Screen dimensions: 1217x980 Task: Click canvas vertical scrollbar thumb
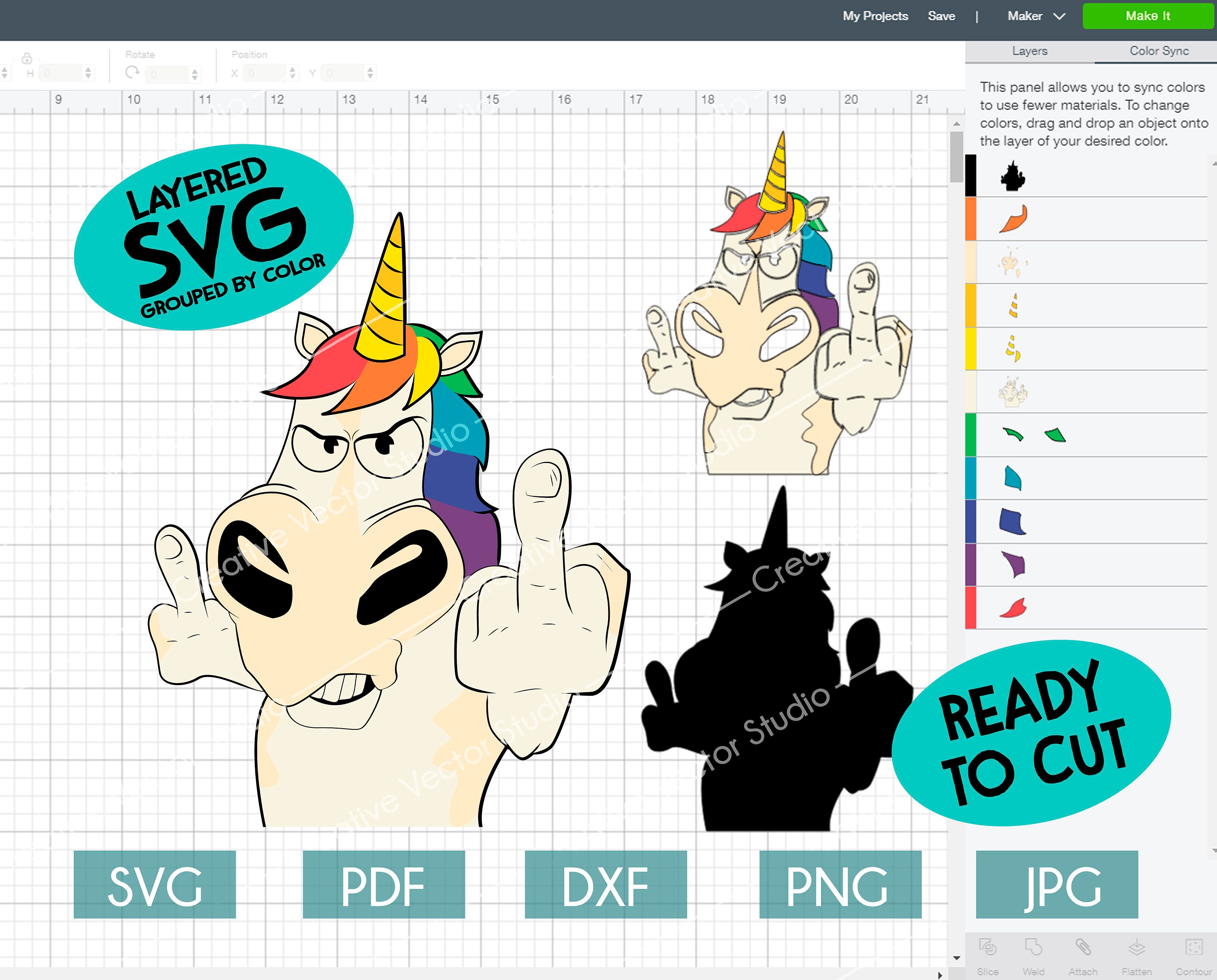956,157
